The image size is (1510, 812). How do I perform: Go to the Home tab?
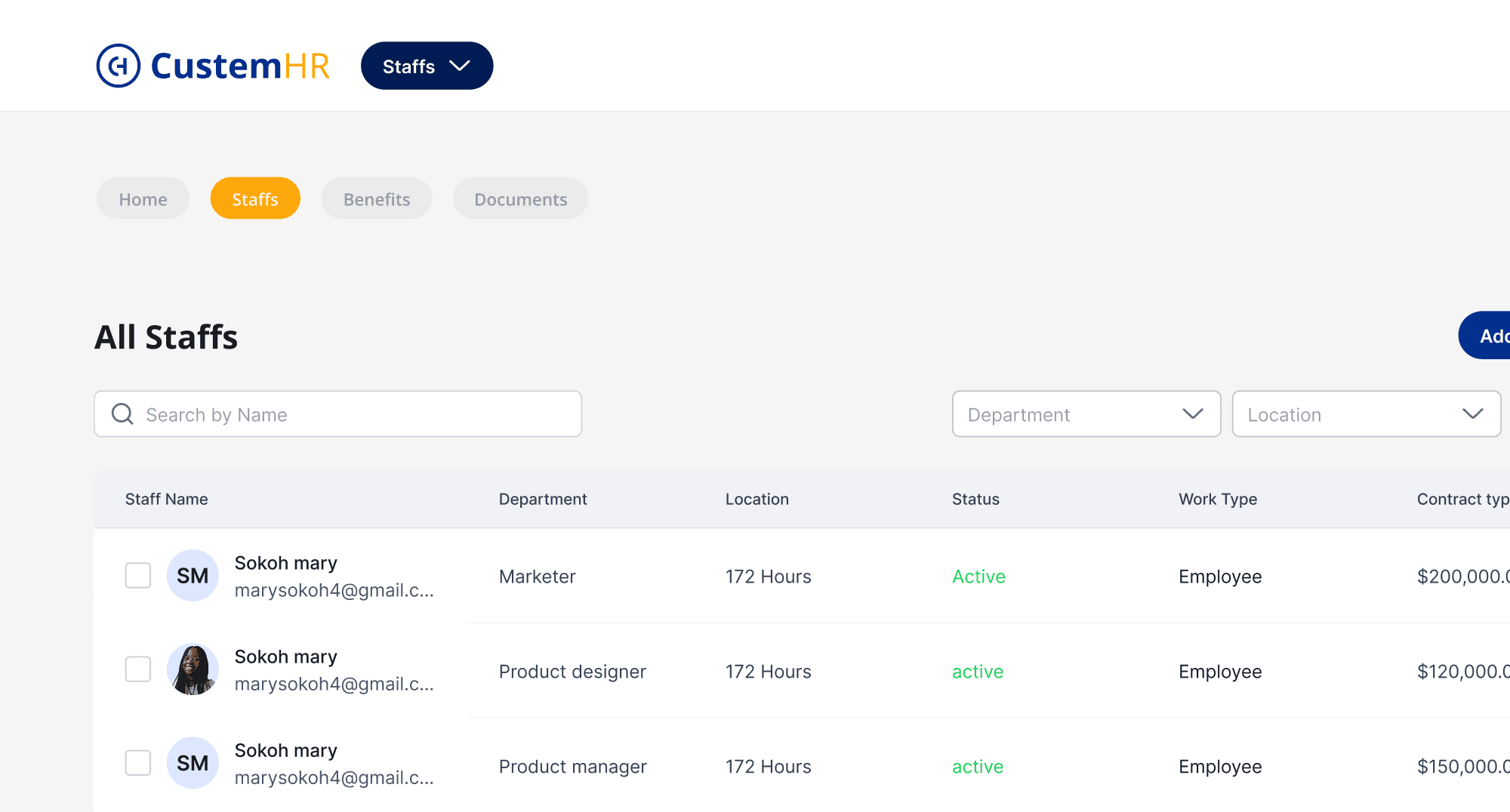[143, 198]
